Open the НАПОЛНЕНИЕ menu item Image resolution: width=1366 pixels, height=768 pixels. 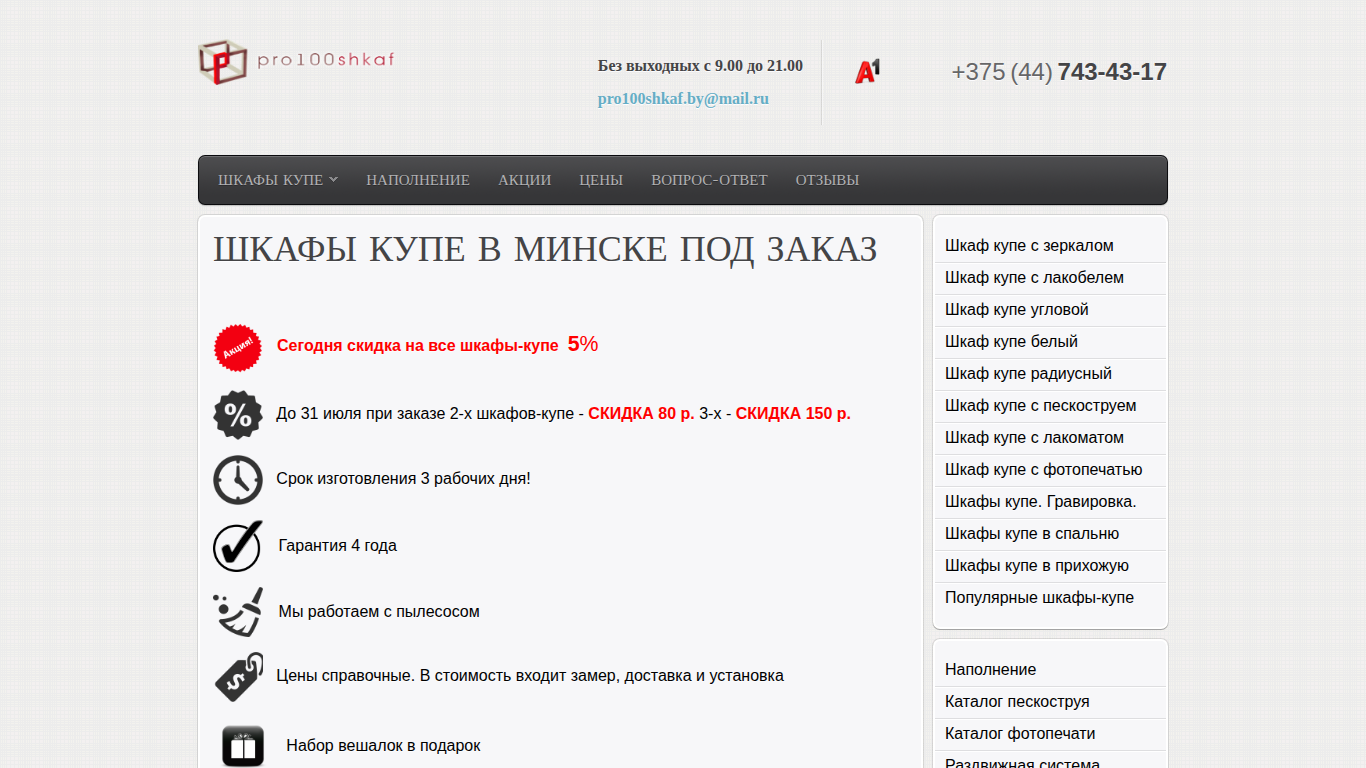point(418,180)
